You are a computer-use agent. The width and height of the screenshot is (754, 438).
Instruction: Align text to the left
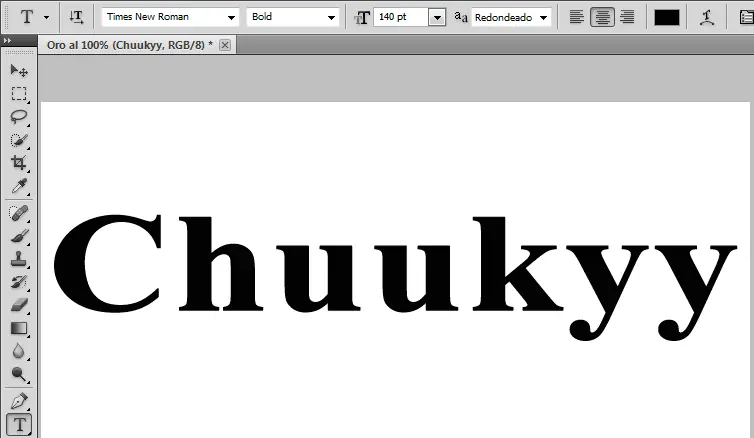coord(577,17)
